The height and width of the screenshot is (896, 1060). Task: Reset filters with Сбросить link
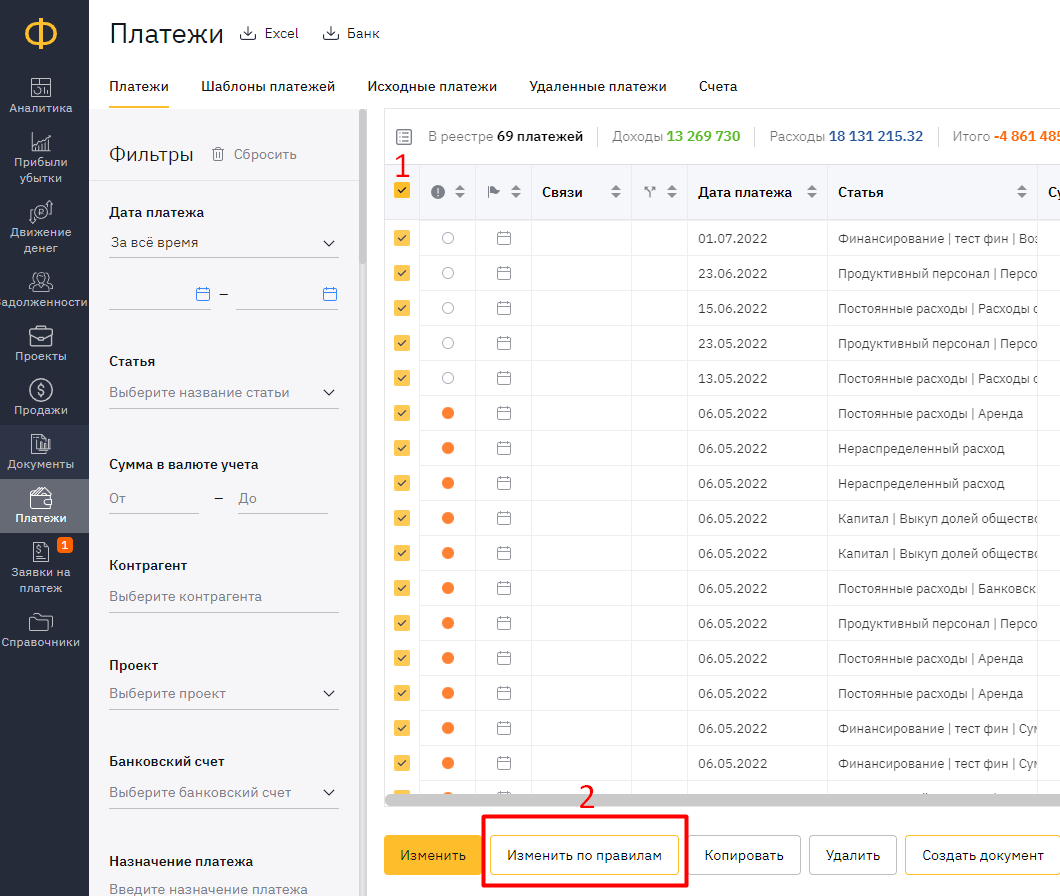265,154
